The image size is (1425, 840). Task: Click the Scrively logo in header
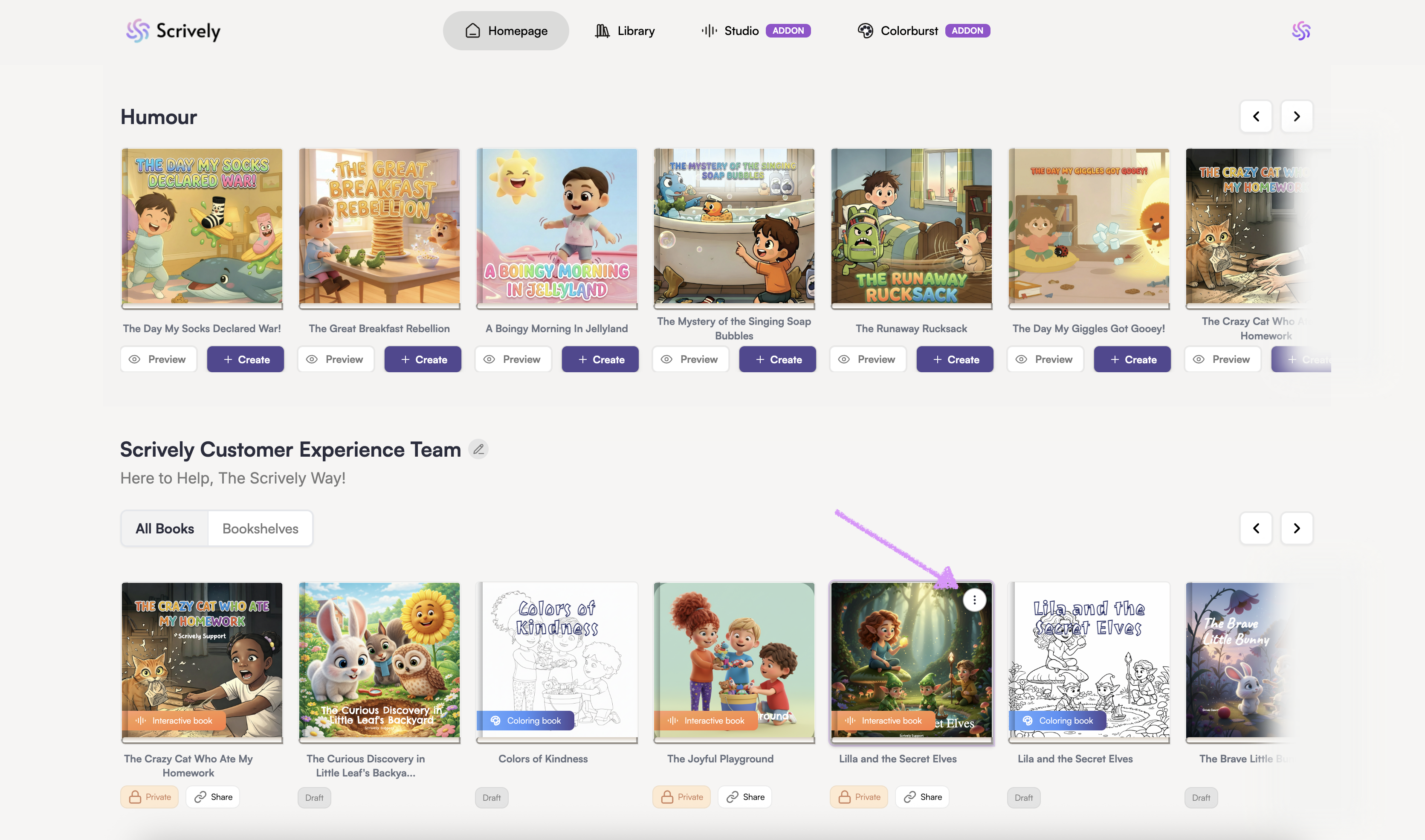click(x=173, y=31)
